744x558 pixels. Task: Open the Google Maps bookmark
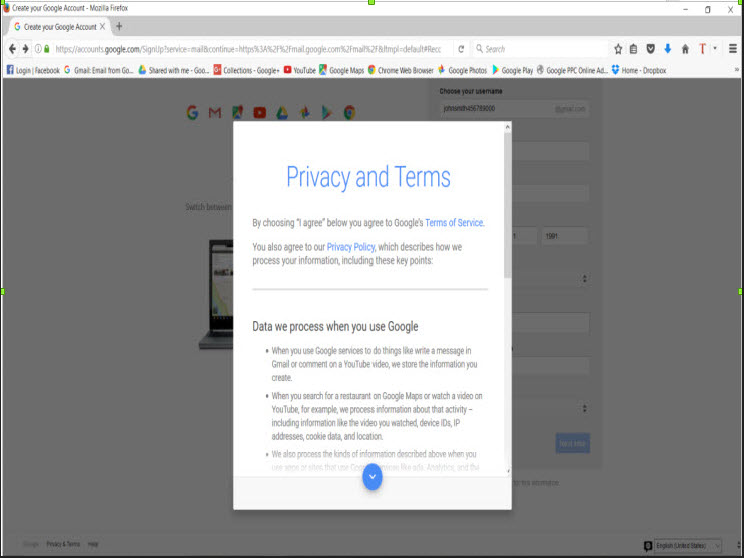click(341, 70)
